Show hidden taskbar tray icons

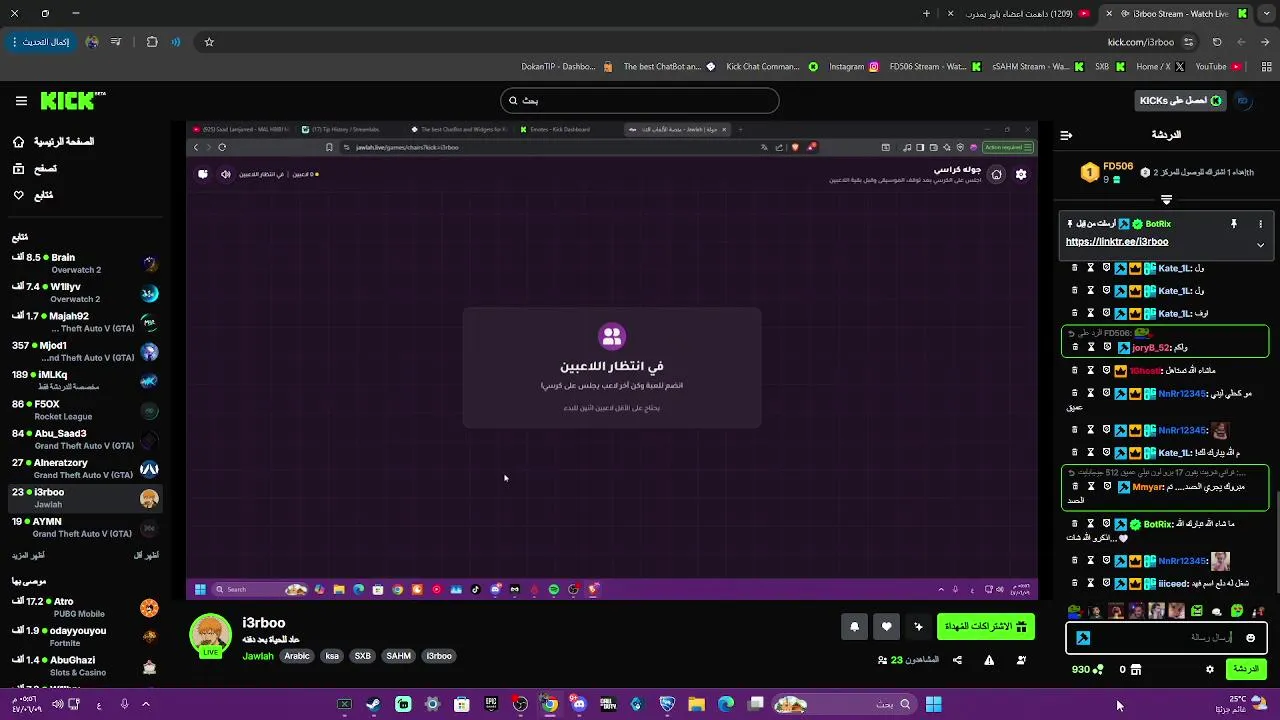(145, 704)
